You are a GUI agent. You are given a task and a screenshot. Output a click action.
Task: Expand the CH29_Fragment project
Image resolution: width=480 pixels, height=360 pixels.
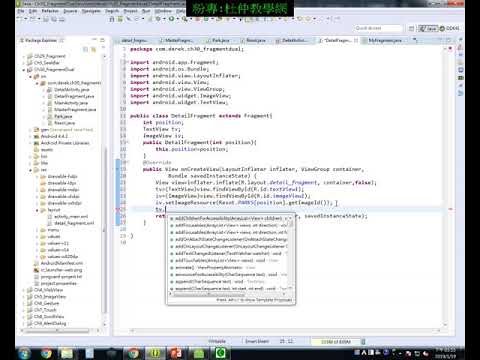[x=24, y=56]
